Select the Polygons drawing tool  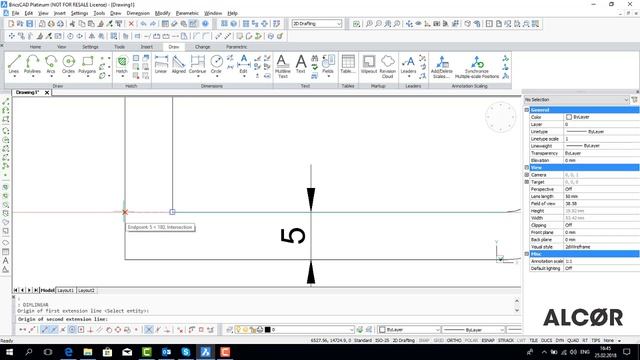tap(87, 64)
